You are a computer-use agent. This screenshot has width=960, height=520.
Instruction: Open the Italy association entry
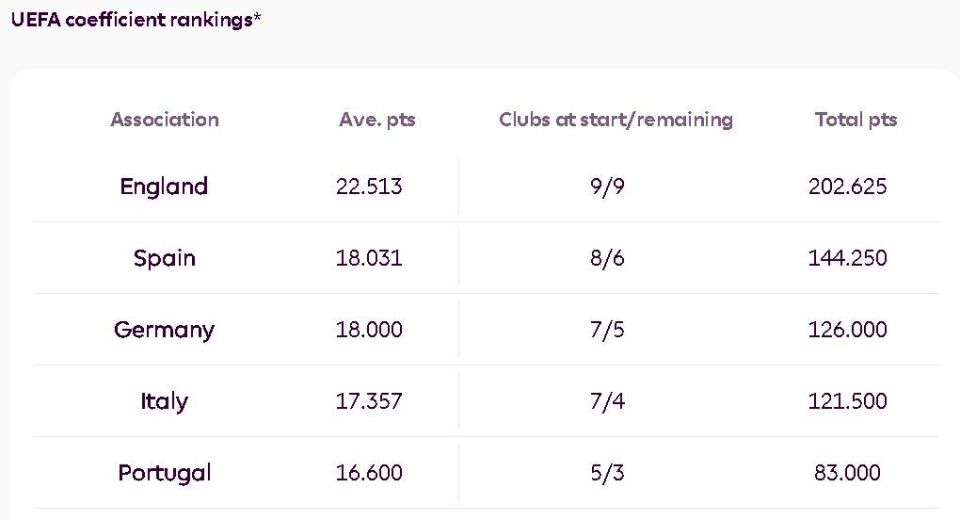(164, 401)
